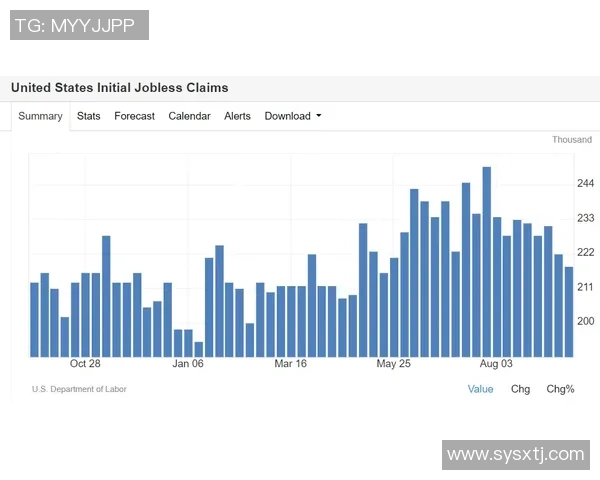The width and height of the screenshot is (600, 480).
Task: Click the tallest bar in the chart
Action: [x=486, y=262]
